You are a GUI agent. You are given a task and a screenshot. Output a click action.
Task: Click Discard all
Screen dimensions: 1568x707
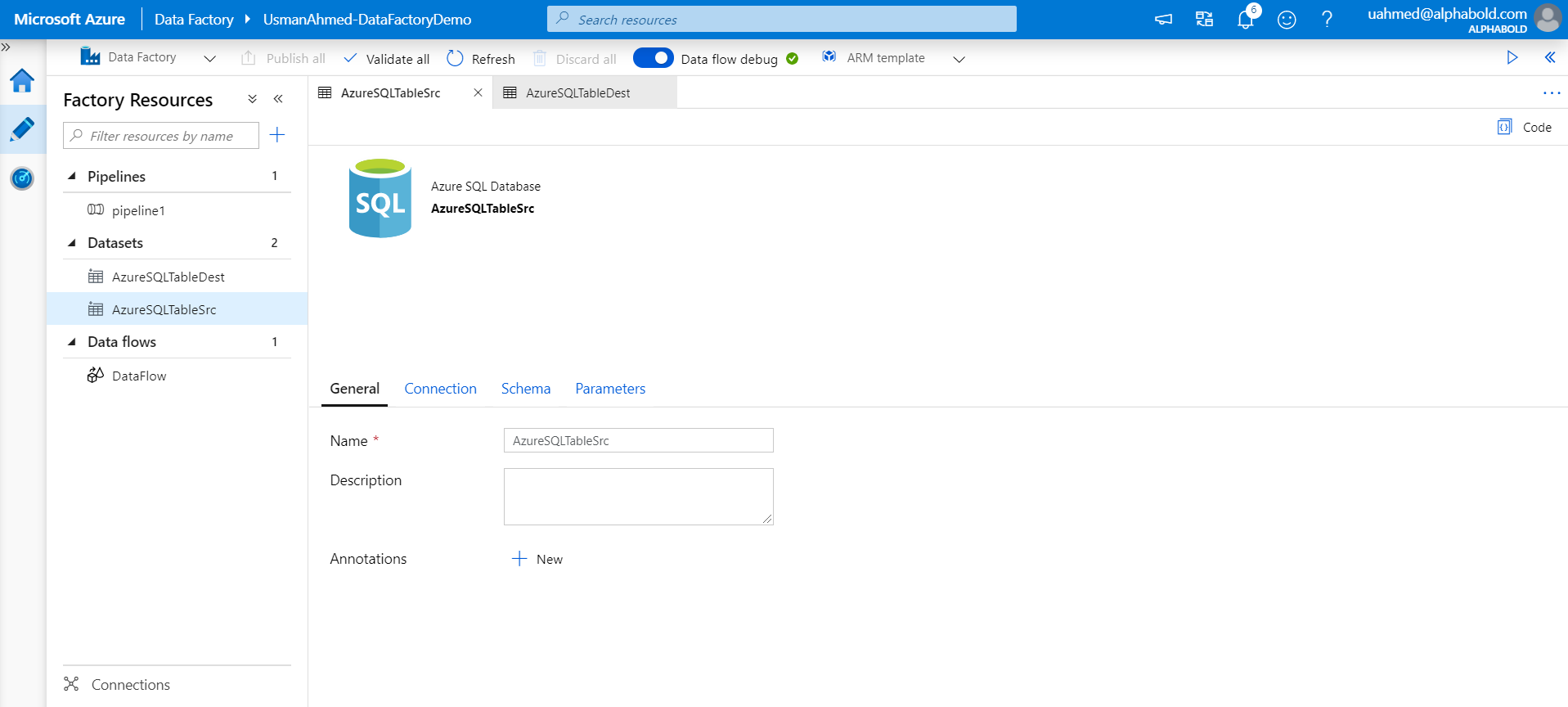pos(574,58)
